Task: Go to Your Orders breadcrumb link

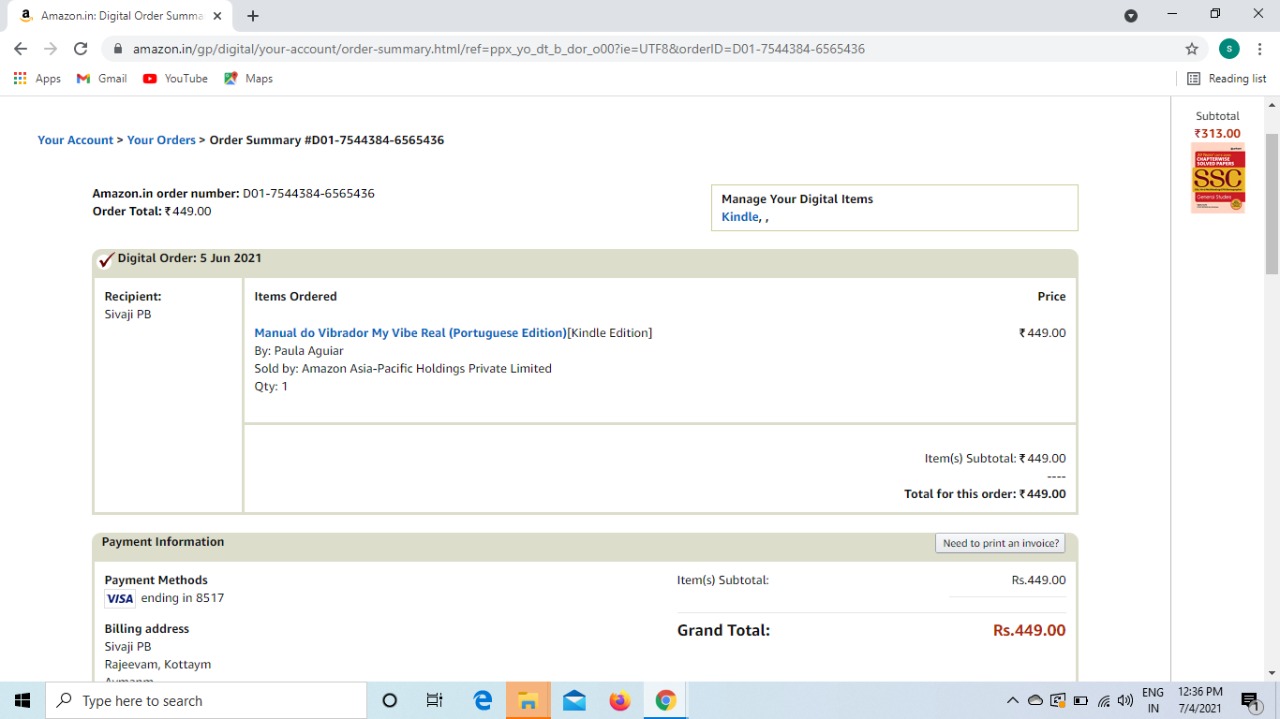Action: click(x=161, y=140)
